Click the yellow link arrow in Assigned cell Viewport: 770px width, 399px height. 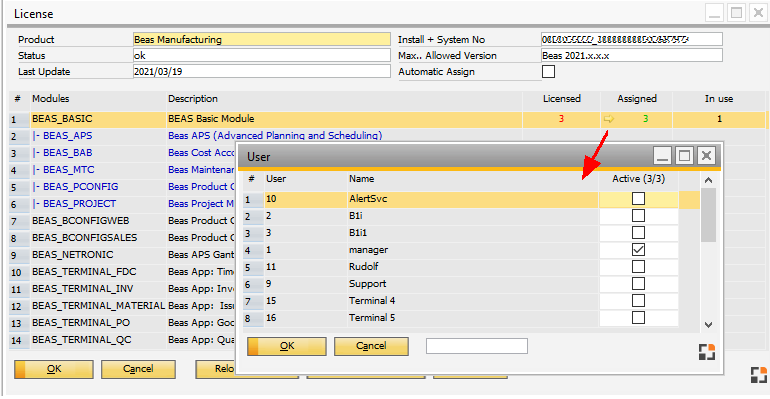[608, 119]
